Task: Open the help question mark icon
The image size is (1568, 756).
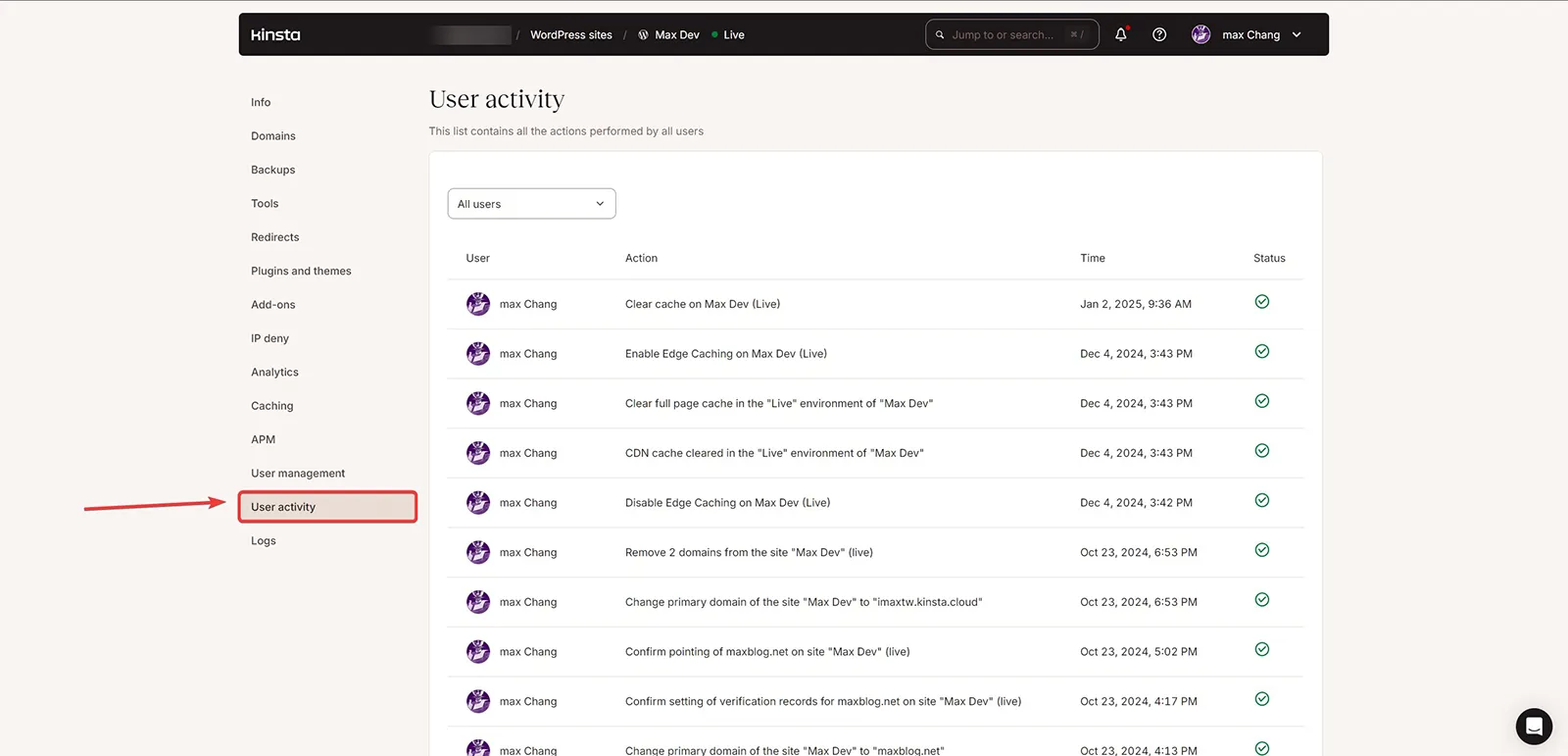Action: [x=1159, y=34]
